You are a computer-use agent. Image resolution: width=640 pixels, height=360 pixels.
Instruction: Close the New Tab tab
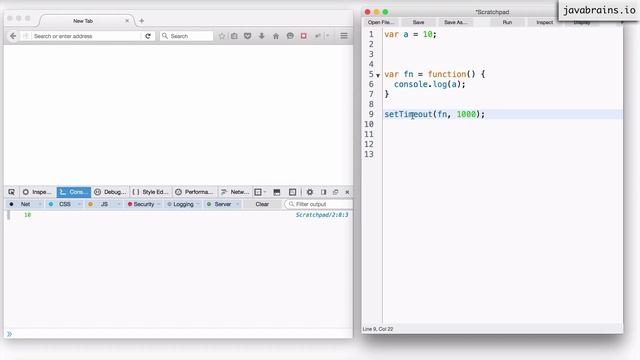point(127,21)
